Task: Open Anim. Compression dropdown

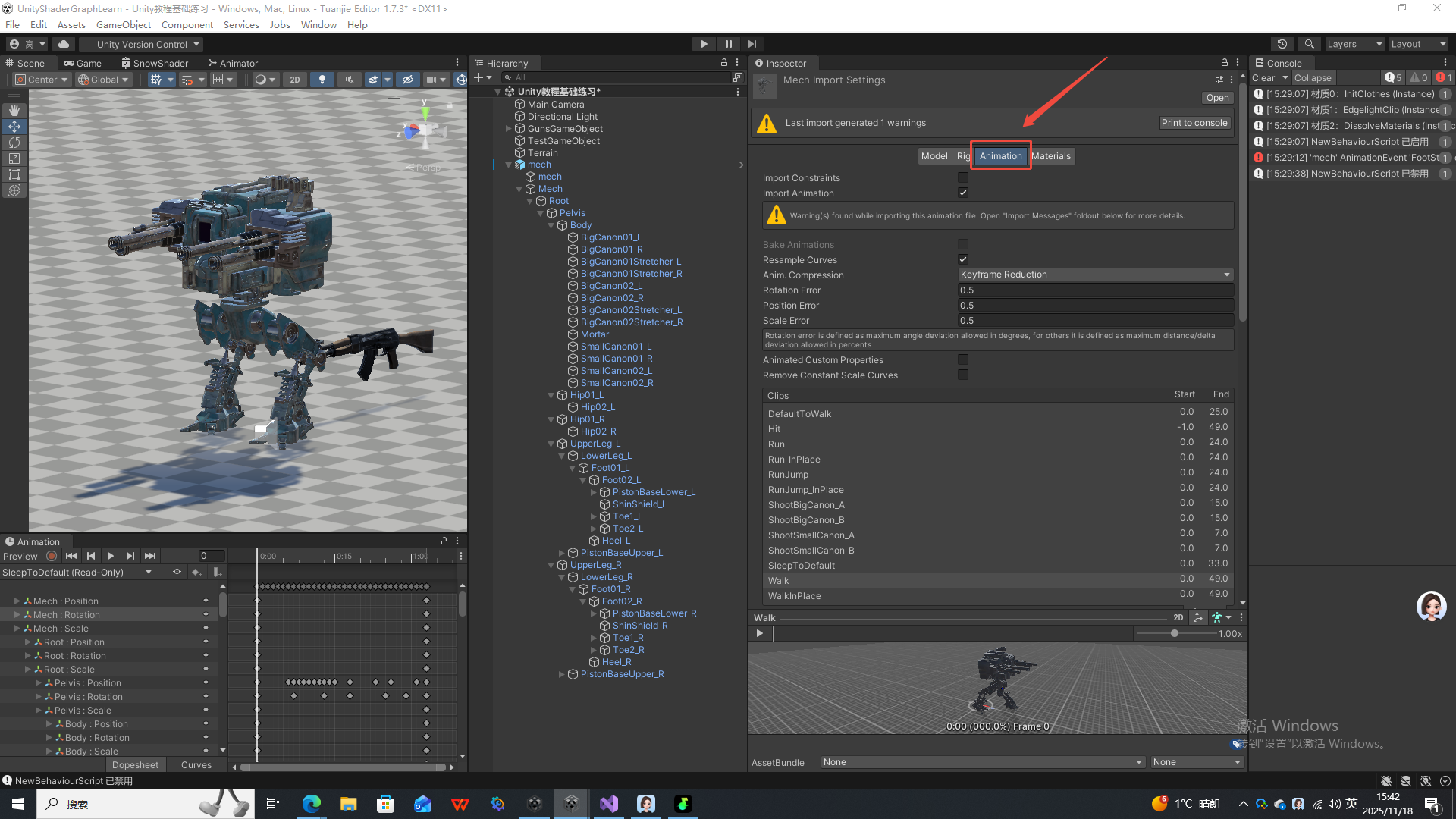Action: click(x=1095, y=275)
